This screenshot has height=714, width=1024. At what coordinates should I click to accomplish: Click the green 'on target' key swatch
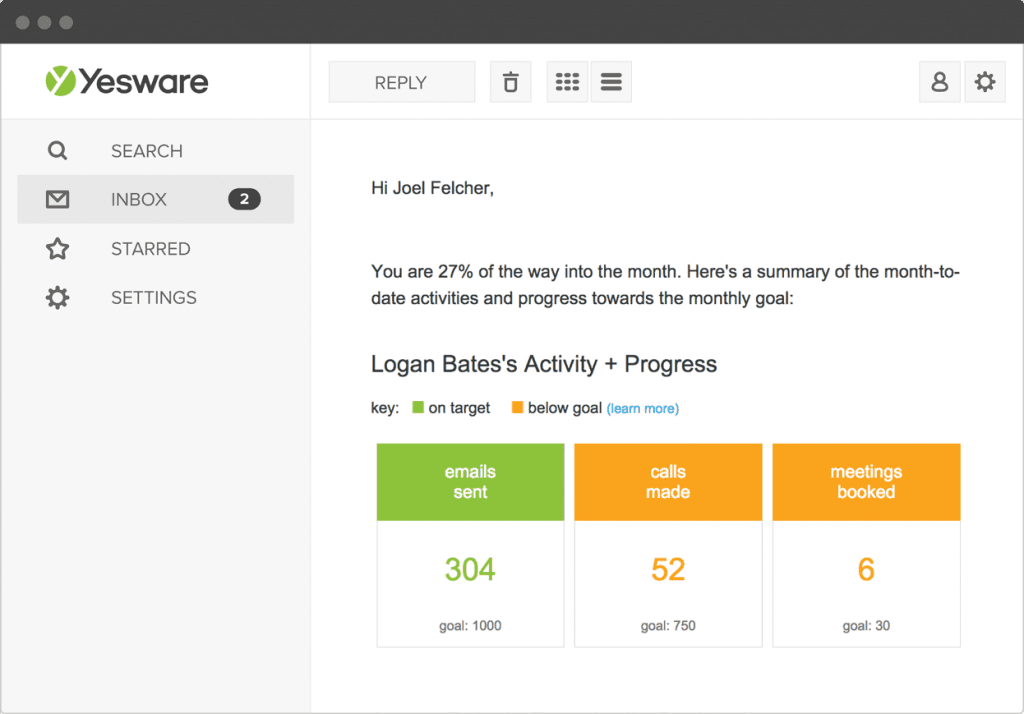[418, 408]
